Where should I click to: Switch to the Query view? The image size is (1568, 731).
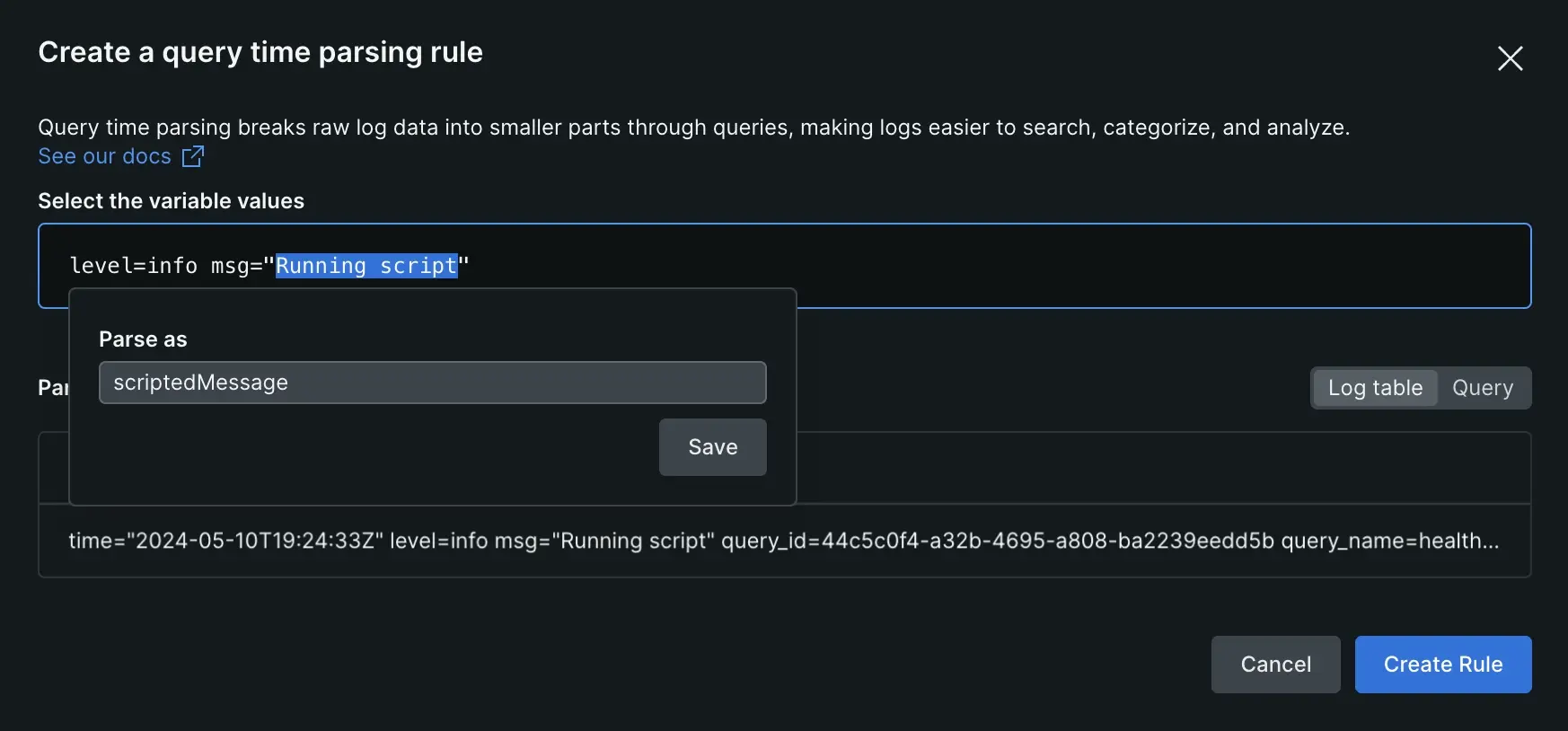point(1482,388)
